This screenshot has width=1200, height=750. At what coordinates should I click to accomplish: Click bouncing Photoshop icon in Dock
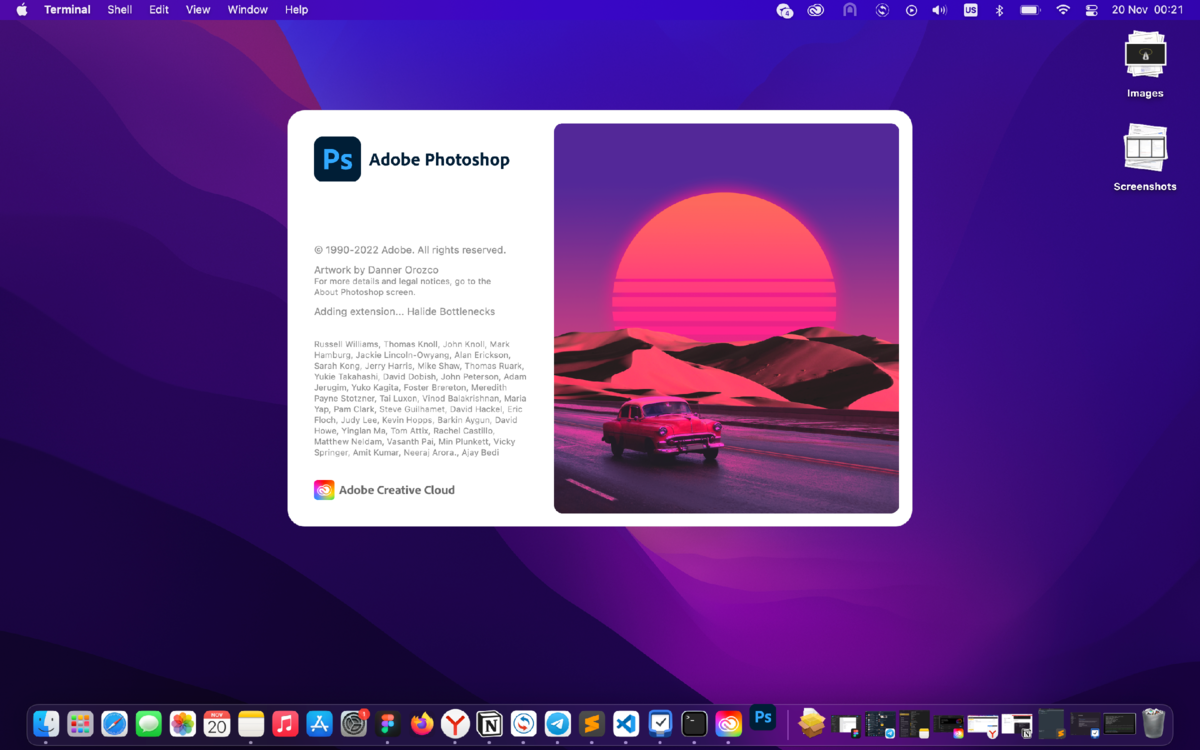coord(763,717)
